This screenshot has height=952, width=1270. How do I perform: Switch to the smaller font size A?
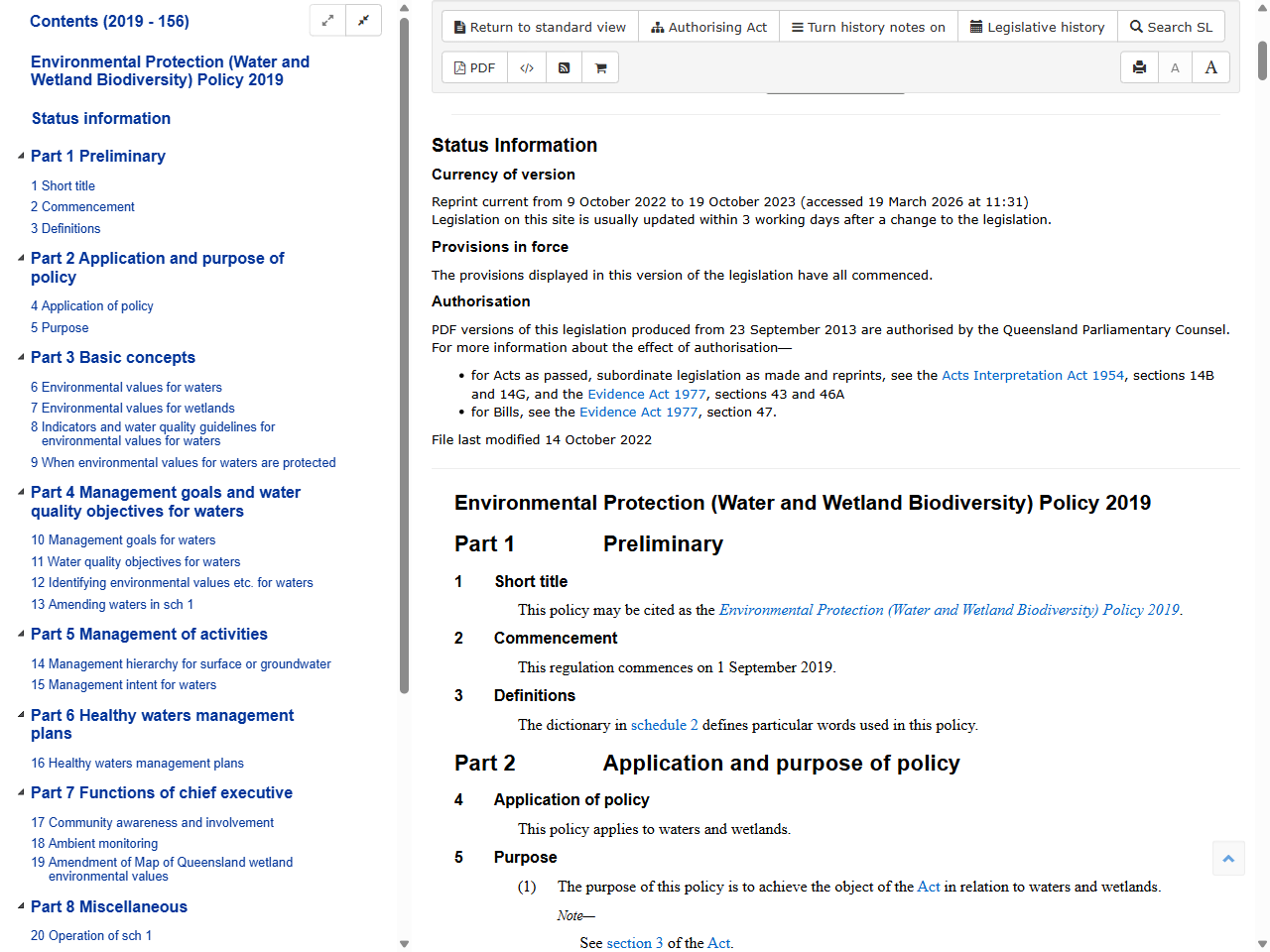coord(1175,66)
